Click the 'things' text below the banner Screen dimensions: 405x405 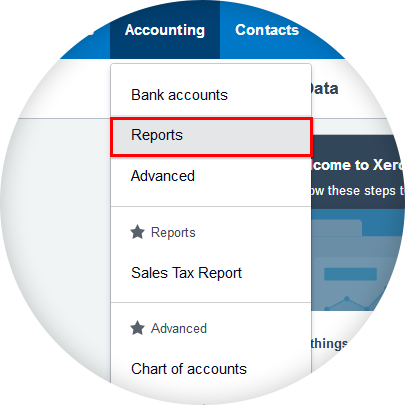(x=329, y=344)
